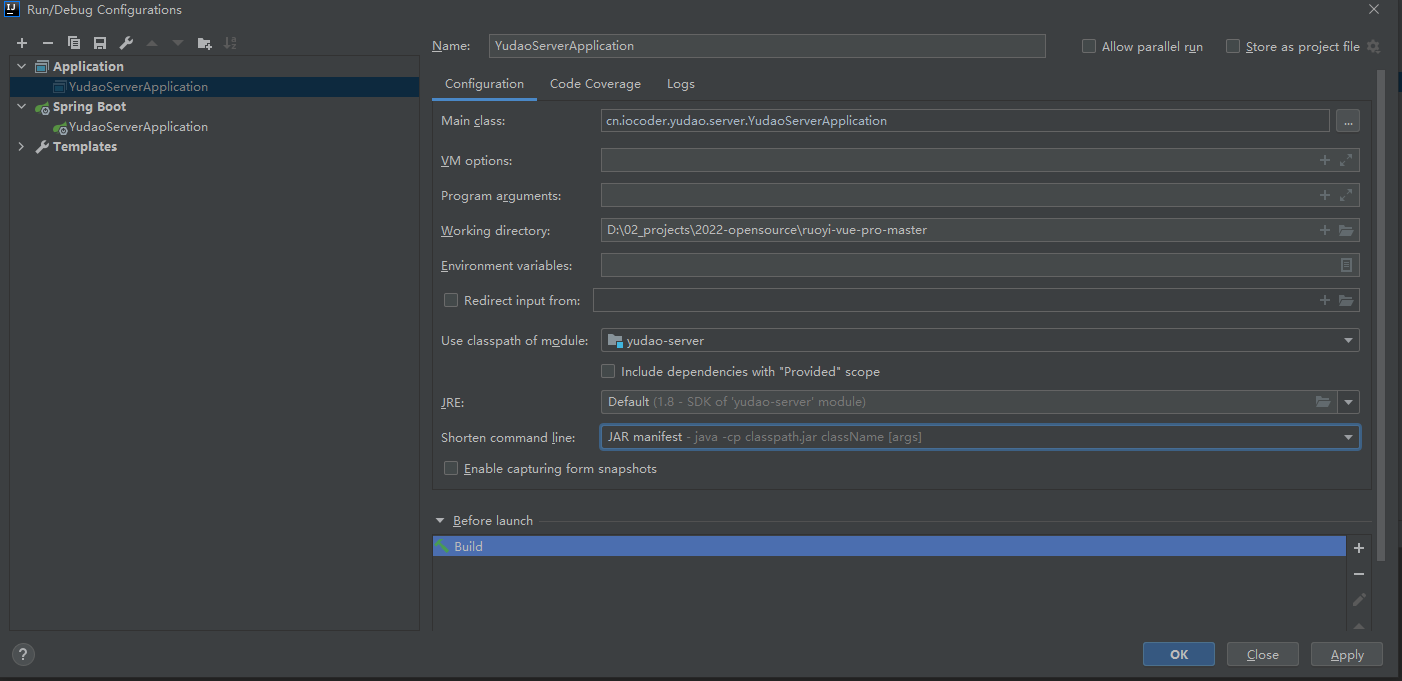1402x681 pixels.
Task: Edit Environment variables via the document icon
Action: [x=1346, y=265]
